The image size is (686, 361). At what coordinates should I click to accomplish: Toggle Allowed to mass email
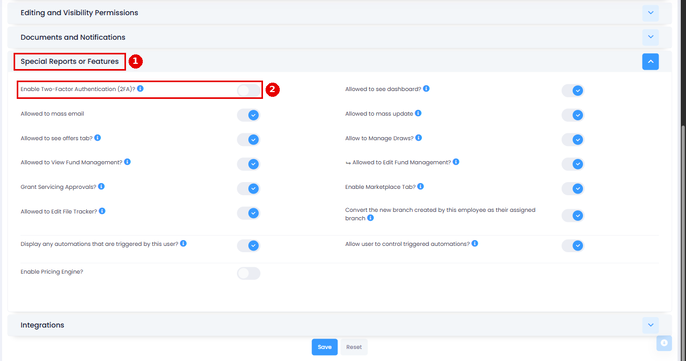tap(248, 115)
